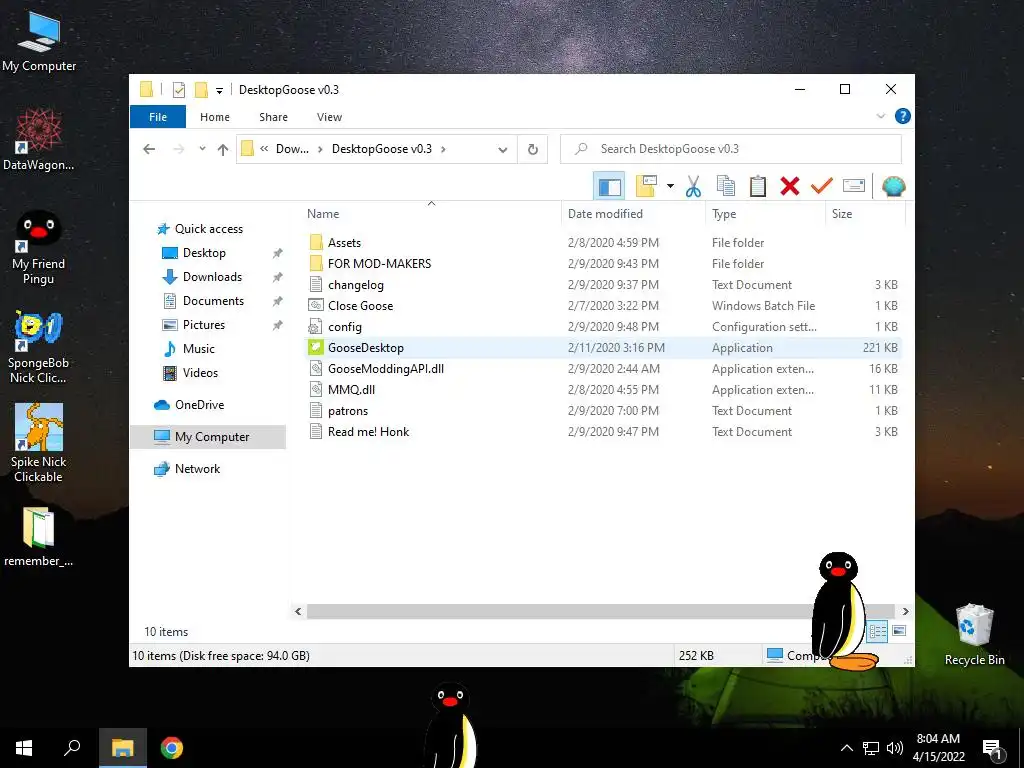Open the new folder icon's dropdown arrow
The image size is (1024, 768).
[670, 186]
